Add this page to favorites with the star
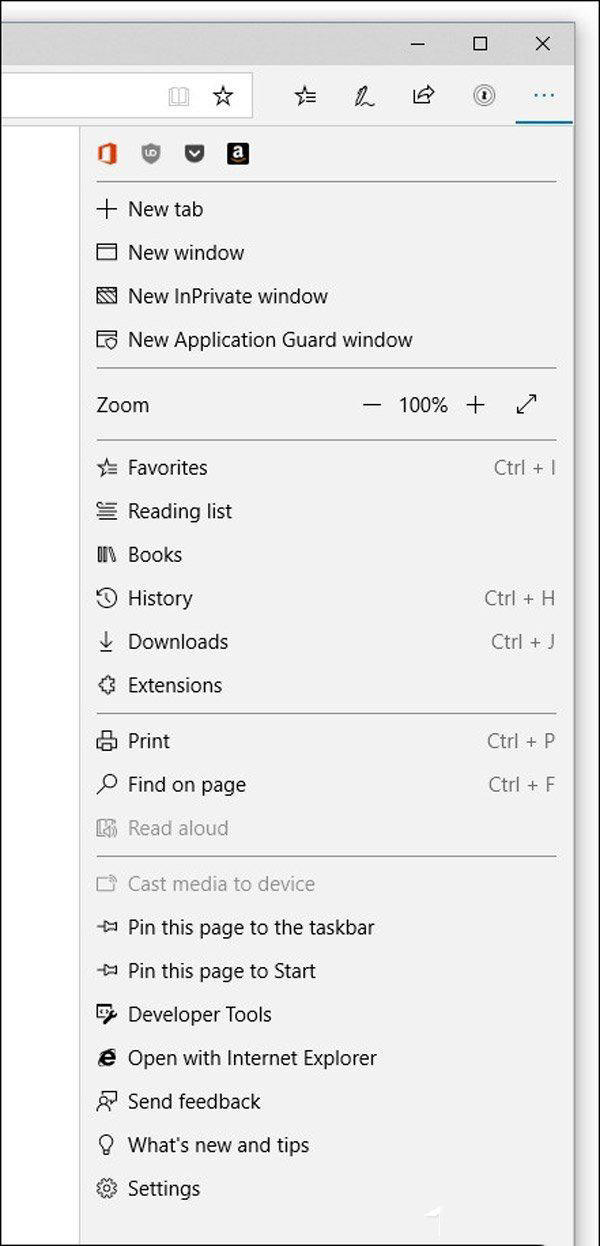 [224, 95]
